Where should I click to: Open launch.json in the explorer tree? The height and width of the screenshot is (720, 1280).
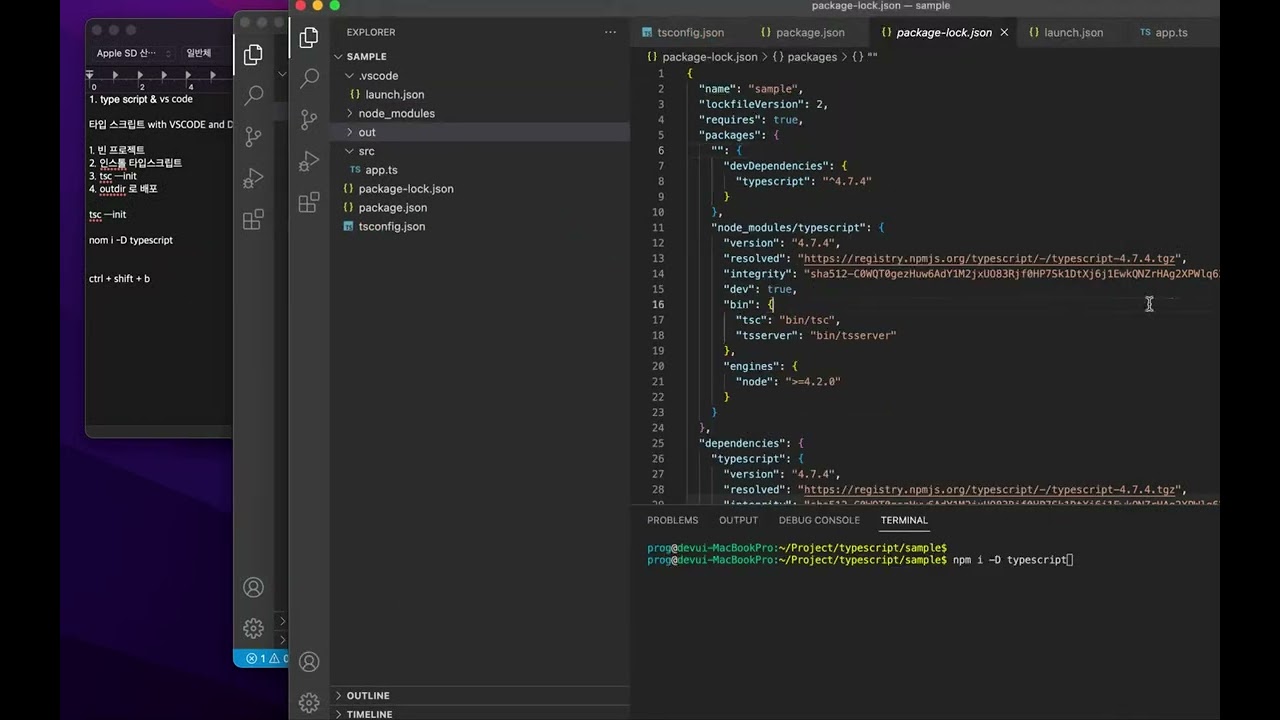(394, 94)
